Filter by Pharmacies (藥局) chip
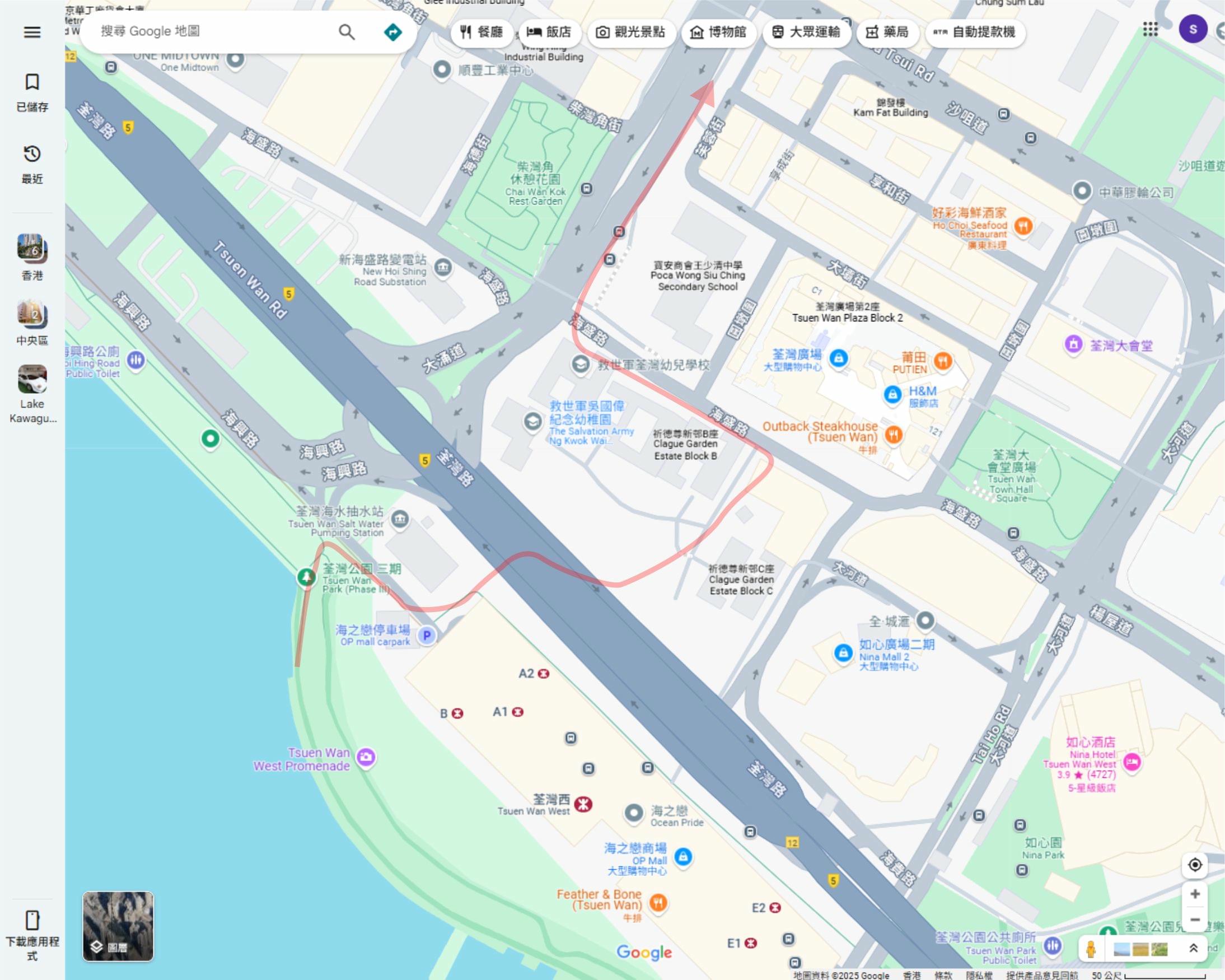Viewport: 1225px width, 980px height. pos(887,32)
